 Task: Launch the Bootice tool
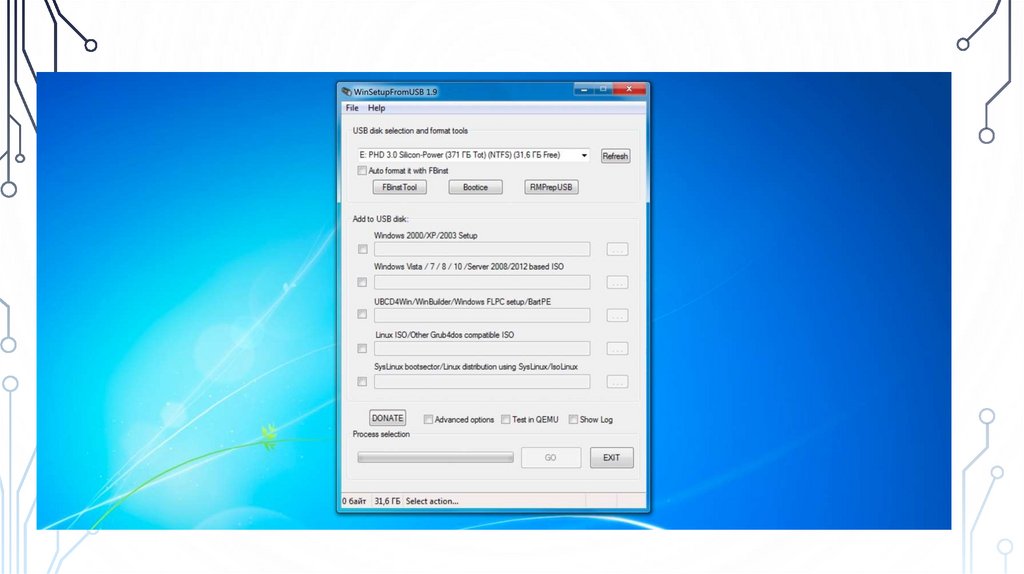click(475, 187)
